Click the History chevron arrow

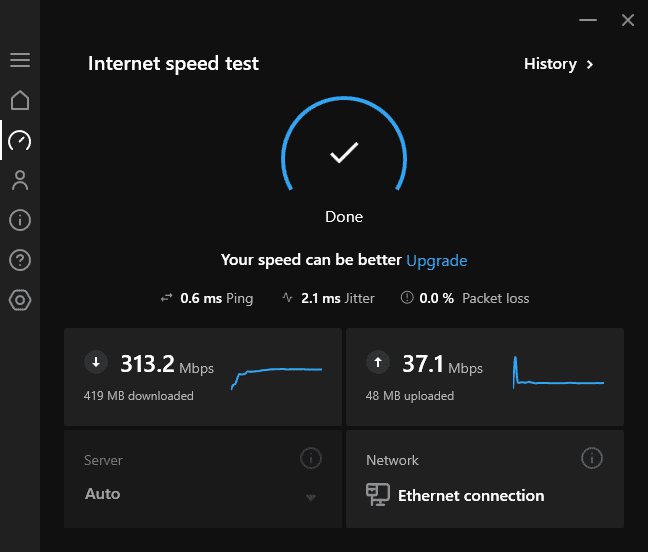click(590, 64)
